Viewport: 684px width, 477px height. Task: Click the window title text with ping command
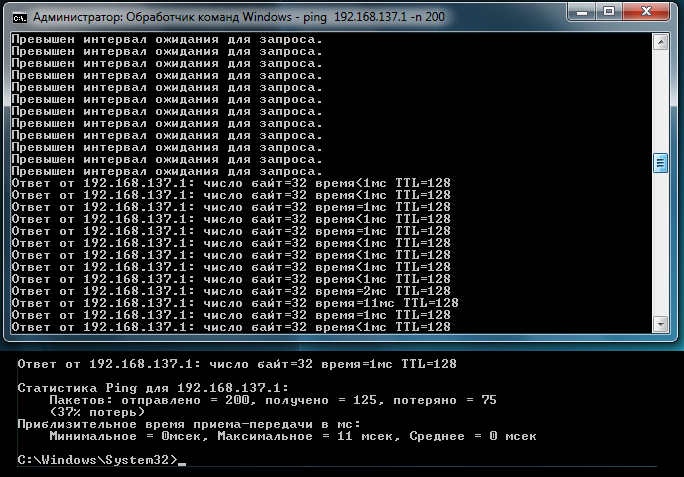coord(239,17)
